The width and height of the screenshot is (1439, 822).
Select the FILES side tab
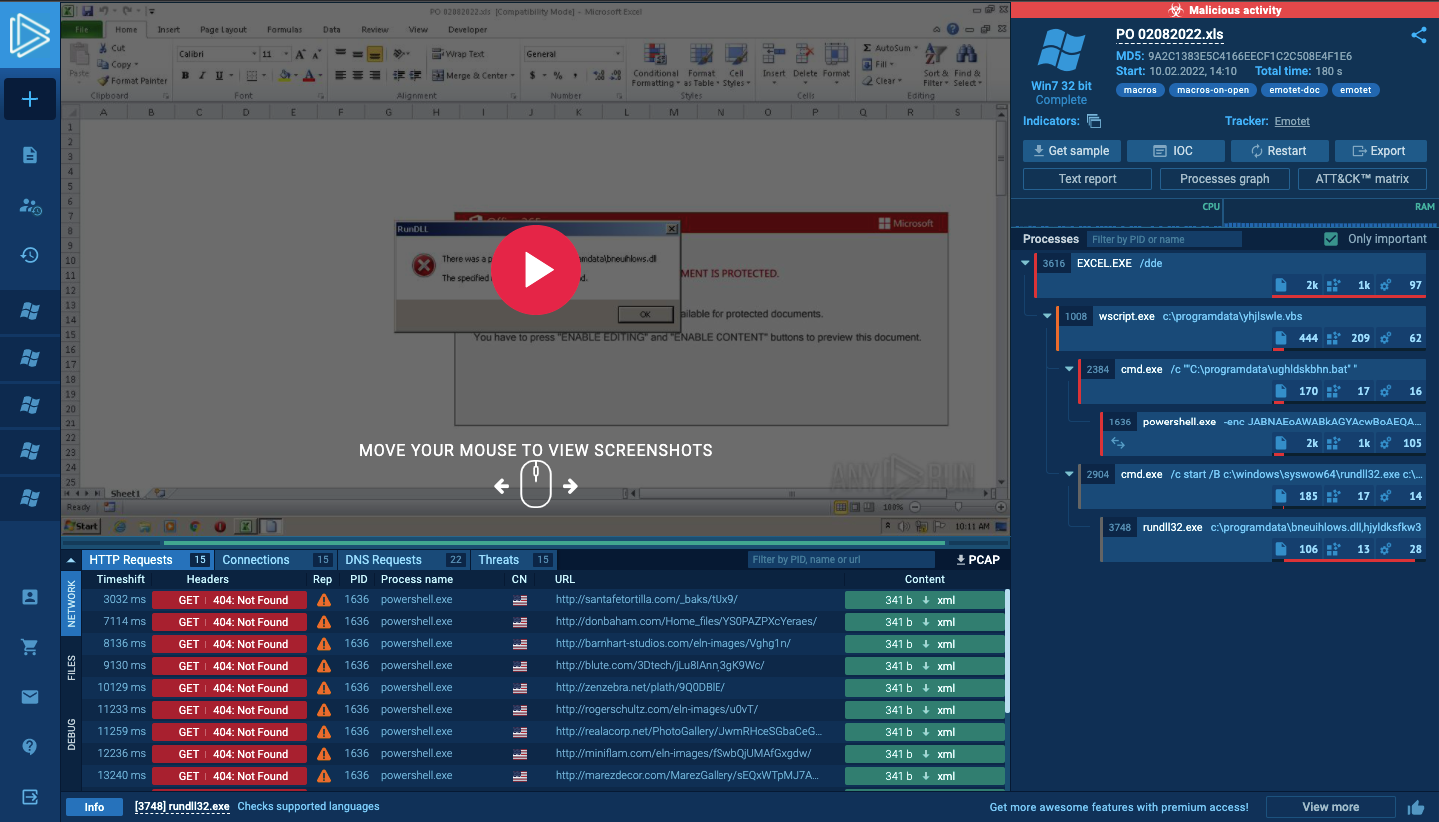tap(71, 668)
